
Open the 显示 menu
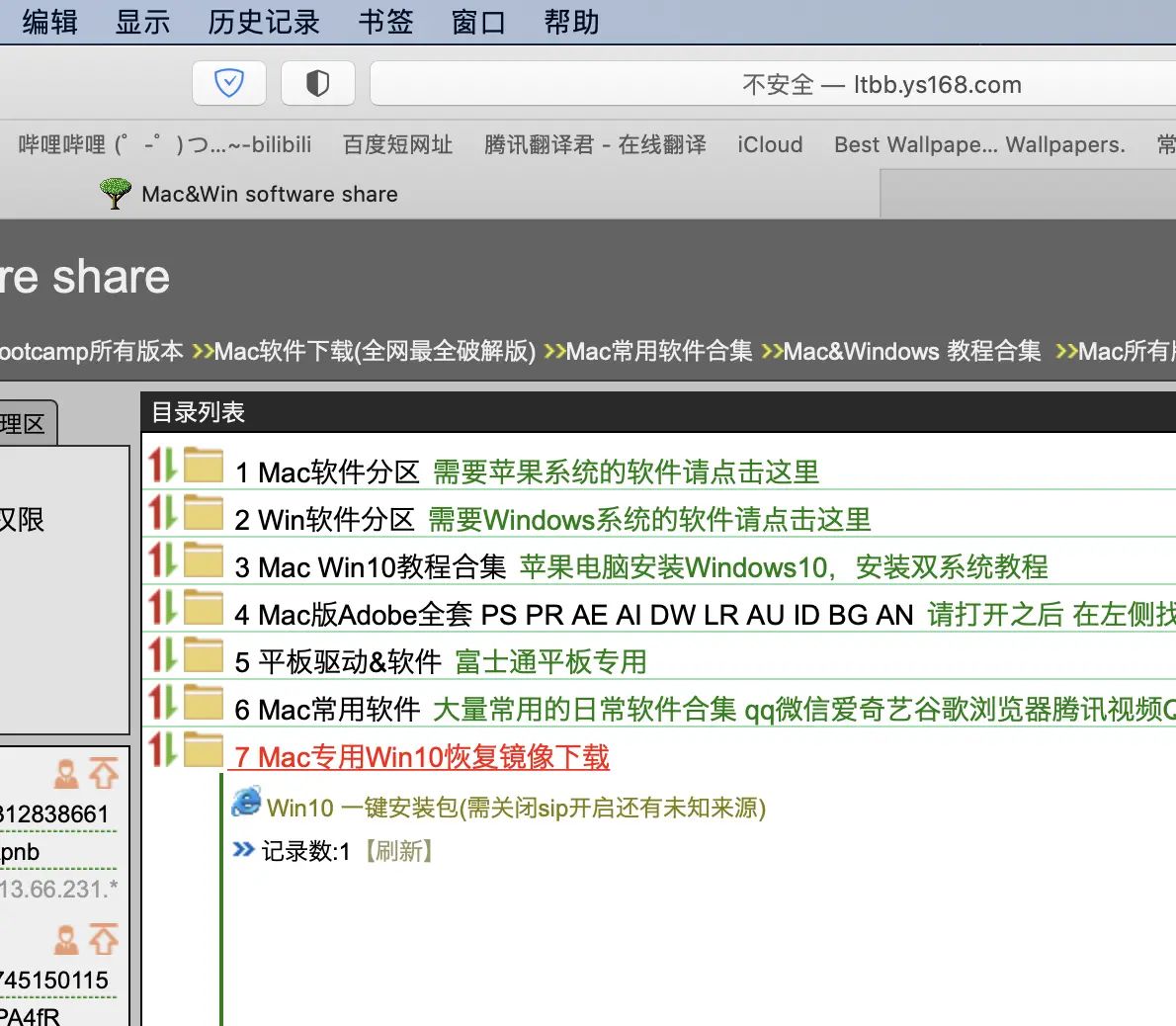point(142,22)
